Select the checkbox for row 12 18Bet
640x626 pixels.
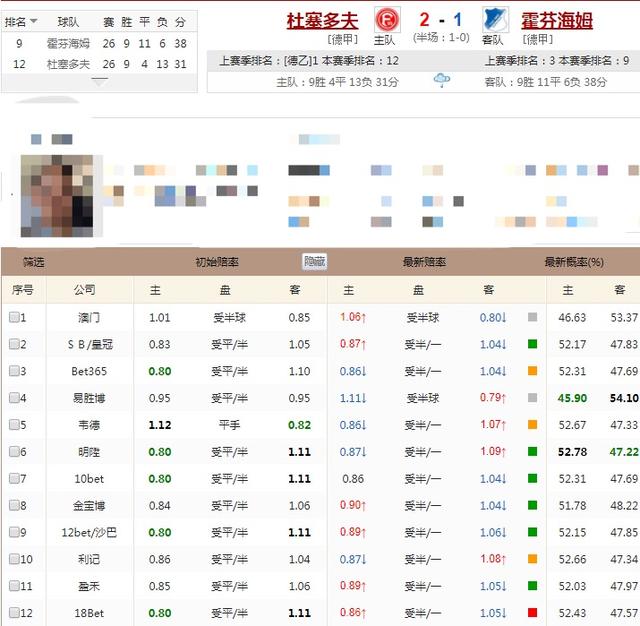[14, 612]
